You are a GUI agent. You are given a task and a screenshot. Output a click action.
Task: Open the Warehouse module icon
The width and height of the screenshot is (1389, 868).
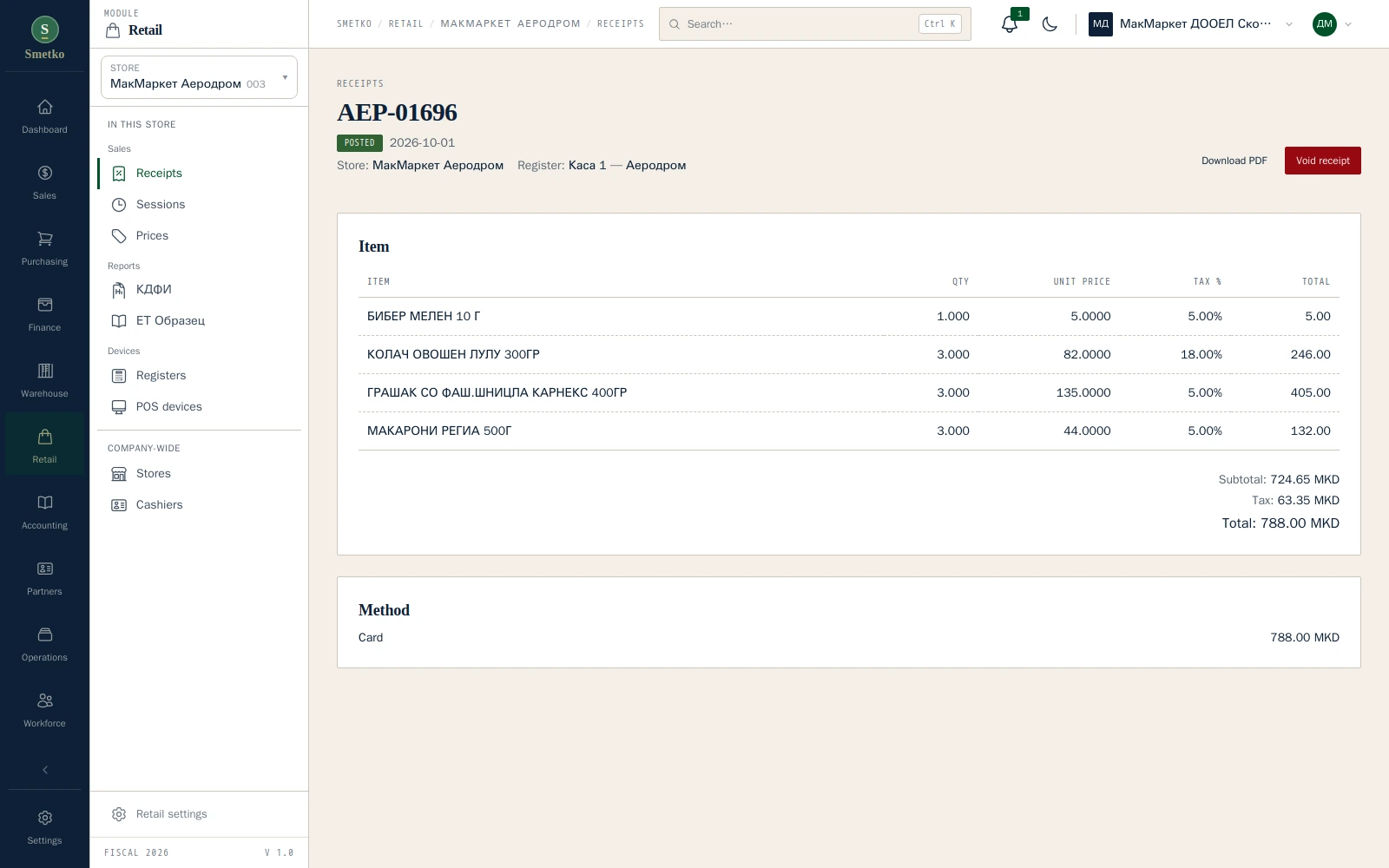[x=45, y=371]
